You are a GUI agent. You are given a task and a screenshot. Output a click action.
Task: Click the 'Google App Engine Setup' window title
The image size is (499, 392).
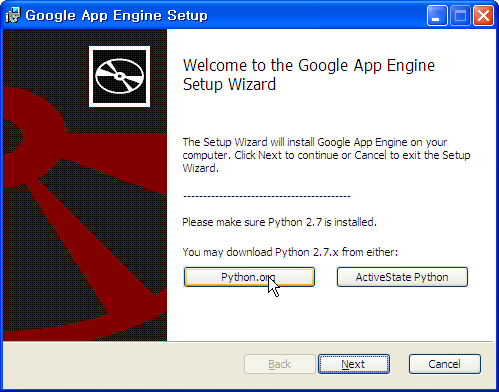[117, 16]
